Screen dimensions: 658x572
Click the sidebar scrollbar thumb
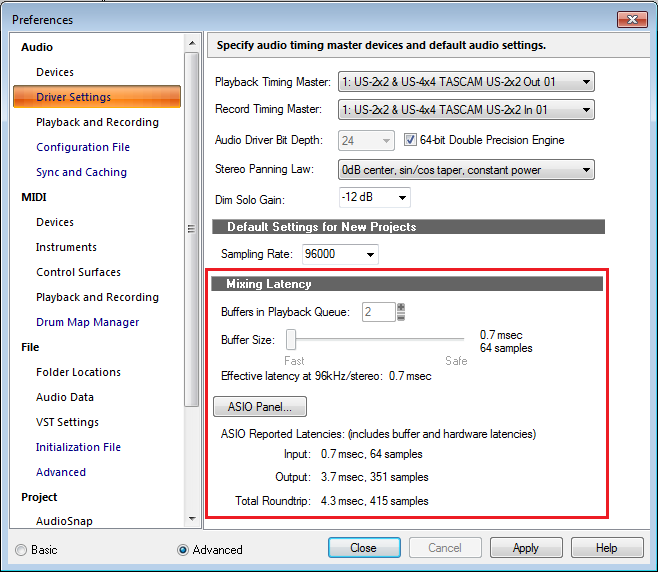point(192,229)
